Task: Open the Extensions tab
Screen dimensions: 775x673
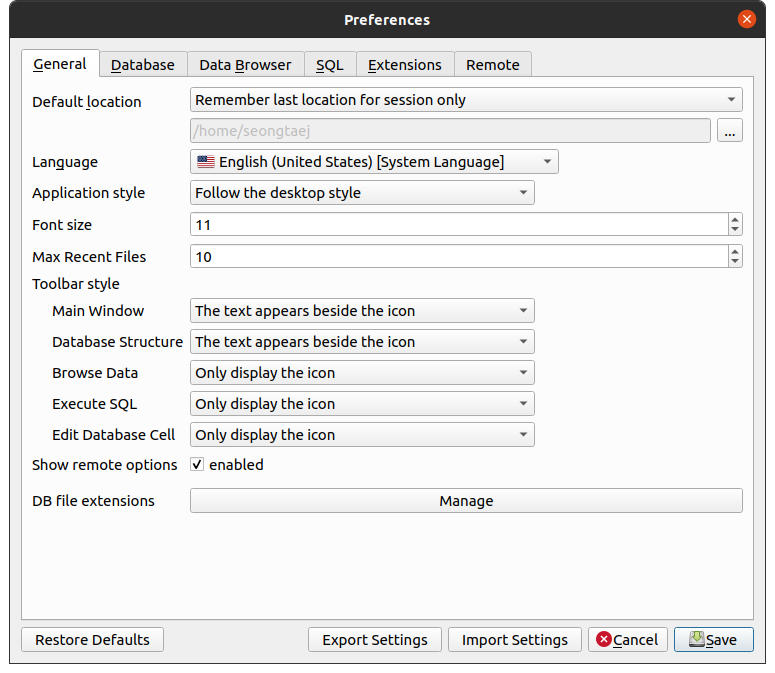Action: [x=405, y=65]
